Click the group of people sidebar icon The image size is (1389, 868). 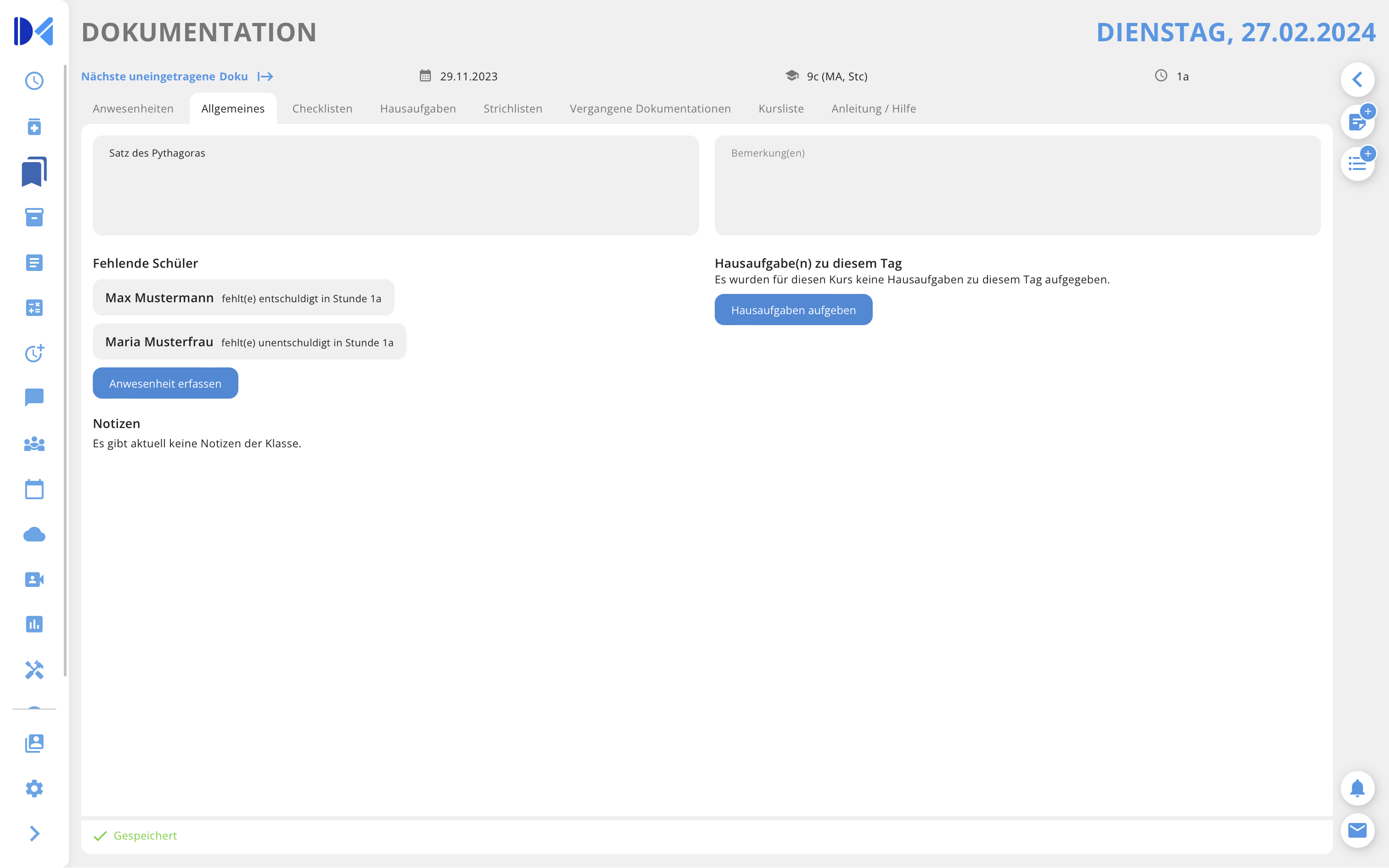[34, 444]
